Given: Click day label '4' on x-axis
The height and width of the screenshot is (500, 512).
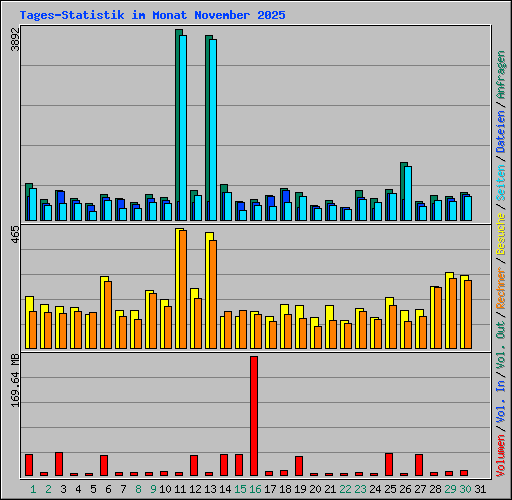Looking at the screenshot, I should coord(78,489).
